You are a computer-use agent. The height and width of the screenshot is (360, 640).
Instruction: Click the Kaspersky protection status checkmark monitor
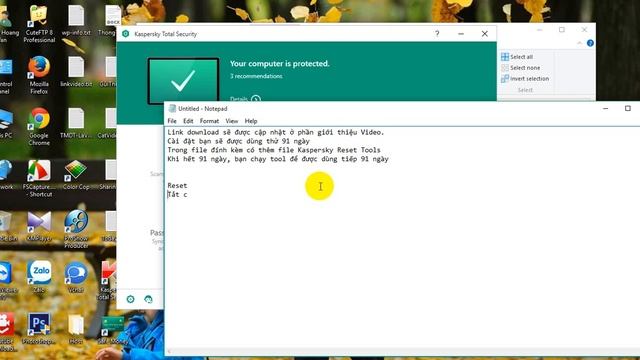[183, 81]
